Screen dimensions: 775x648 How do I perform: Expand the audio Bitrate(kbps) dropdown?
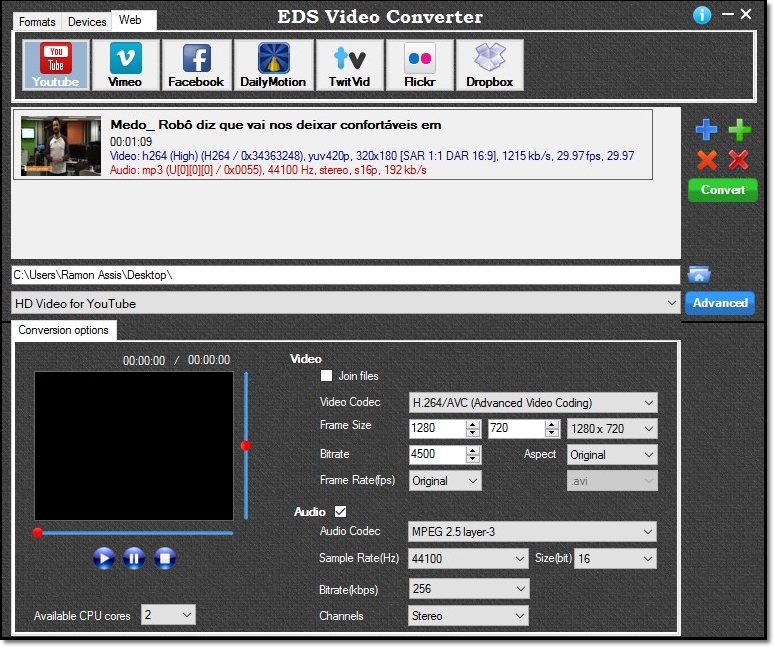tap(469, 589)
